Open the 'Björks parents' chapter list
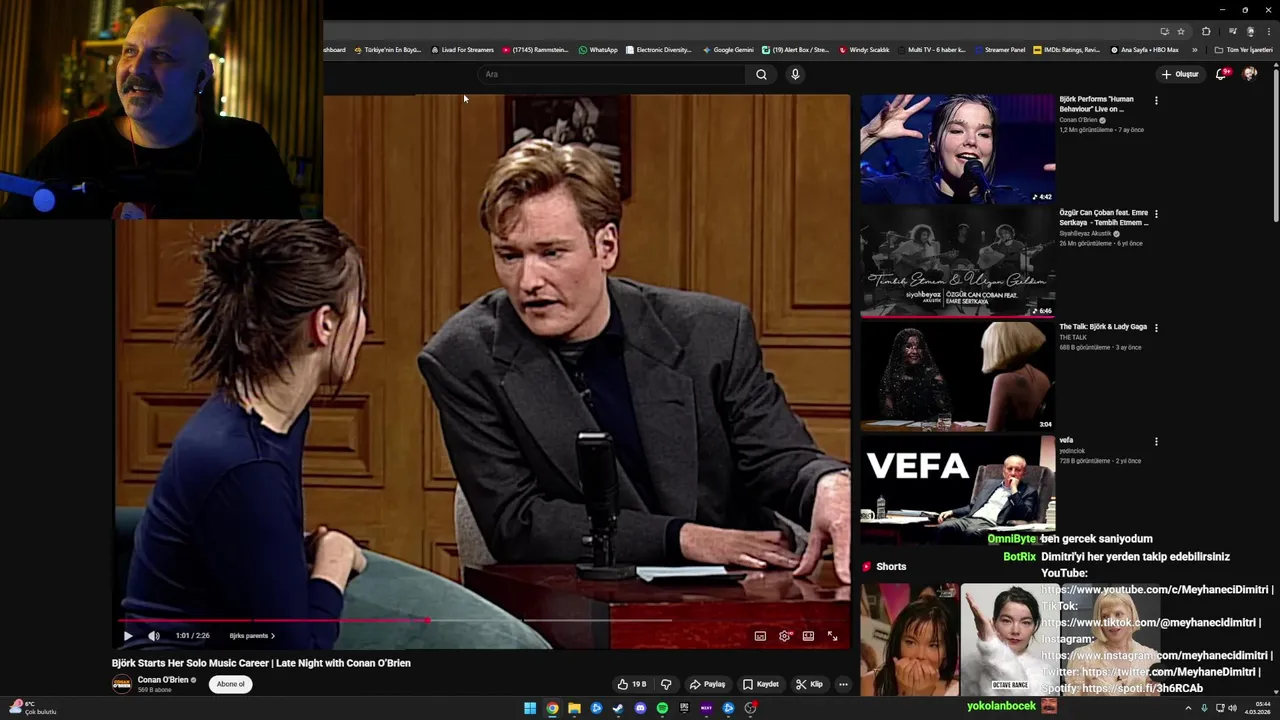 point(252,636)
